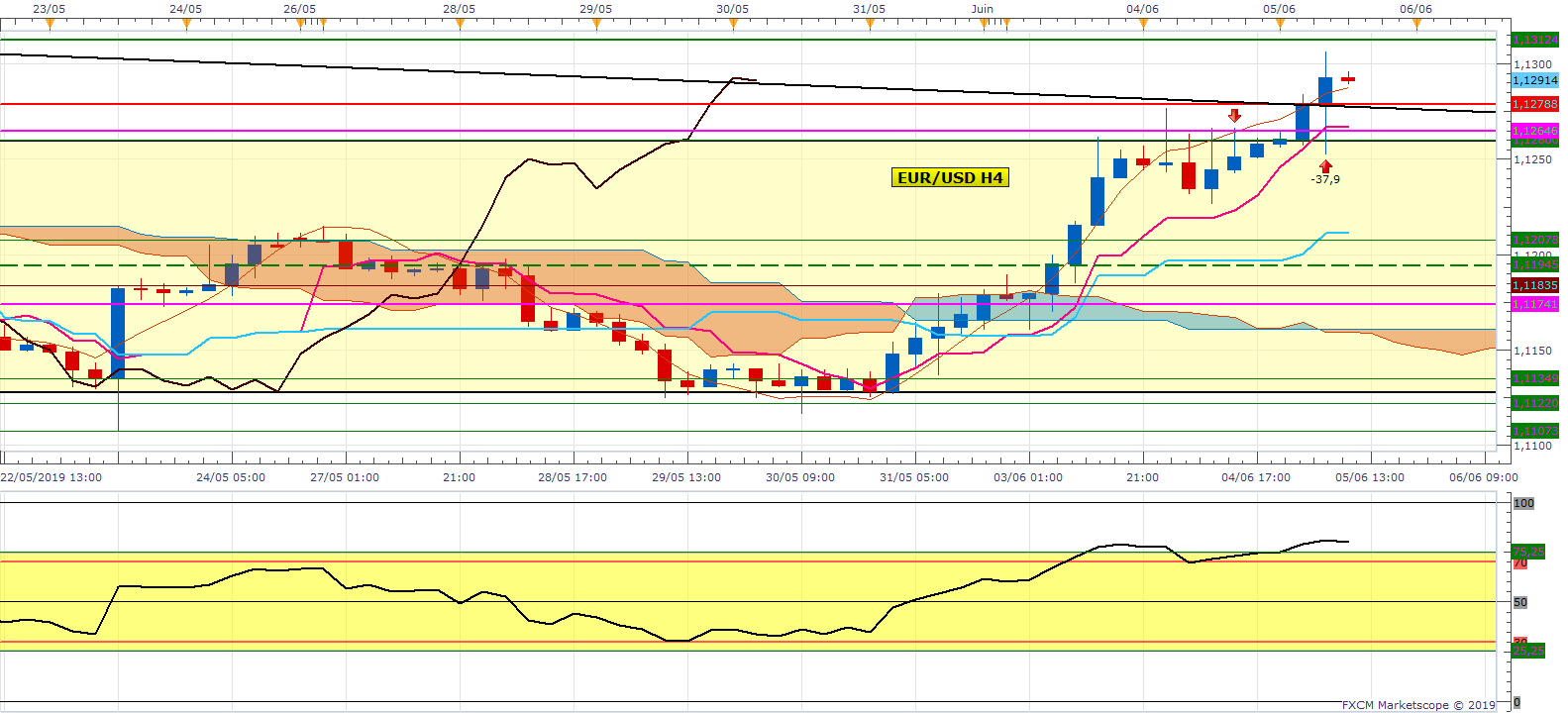Click the green 1,13124 price level label
The image size is (1568, 713).
click(1535, 40)
